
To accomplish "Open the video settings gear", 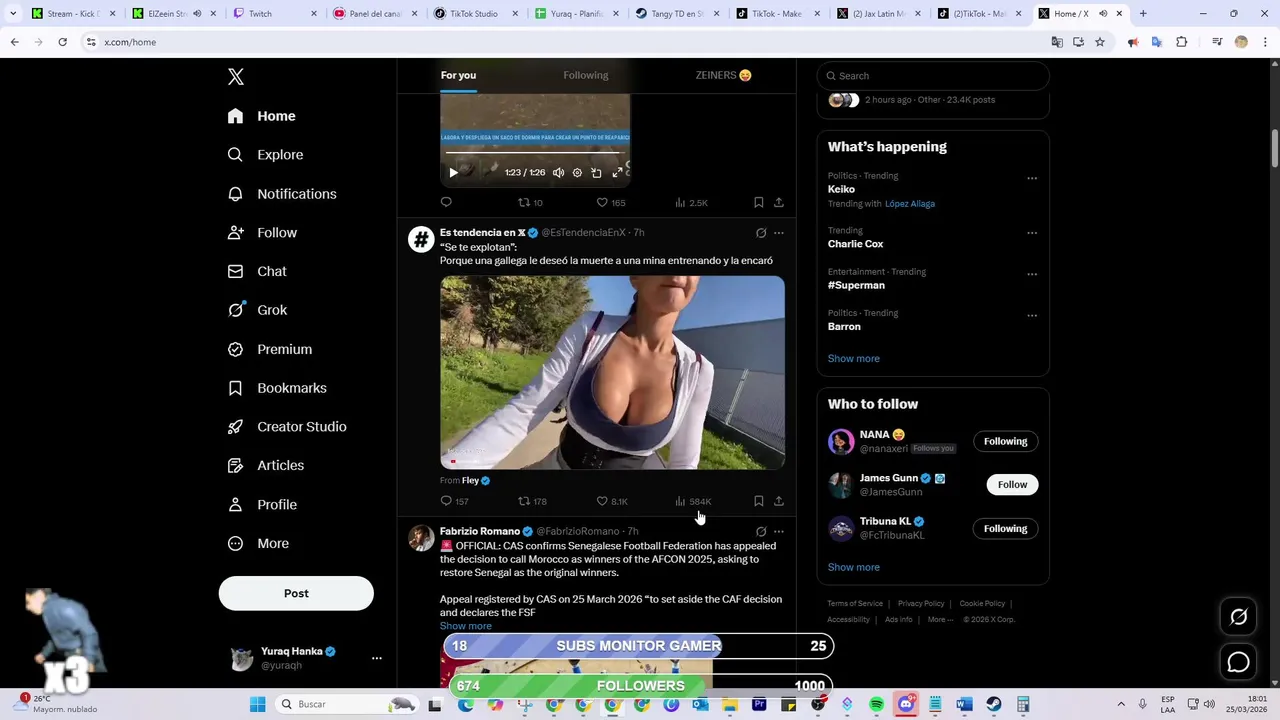I will 577,173.
